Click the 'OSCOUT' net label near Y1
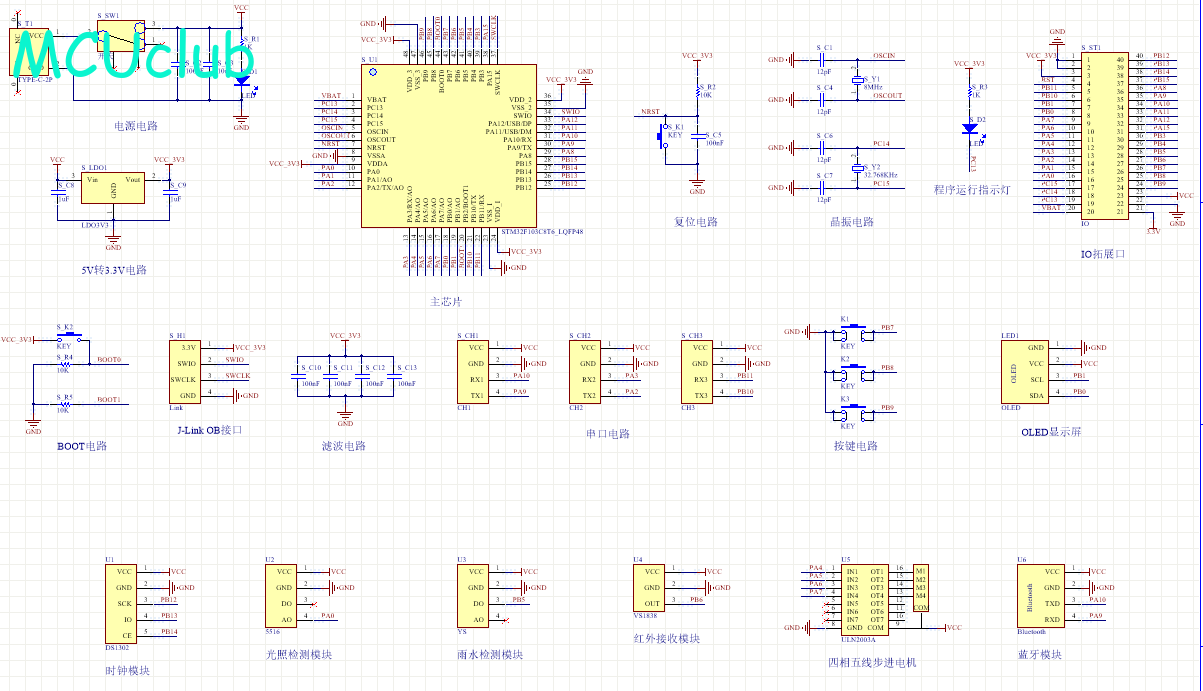The height and width of the screenshot is (691, 1203). tap(888, 96)
